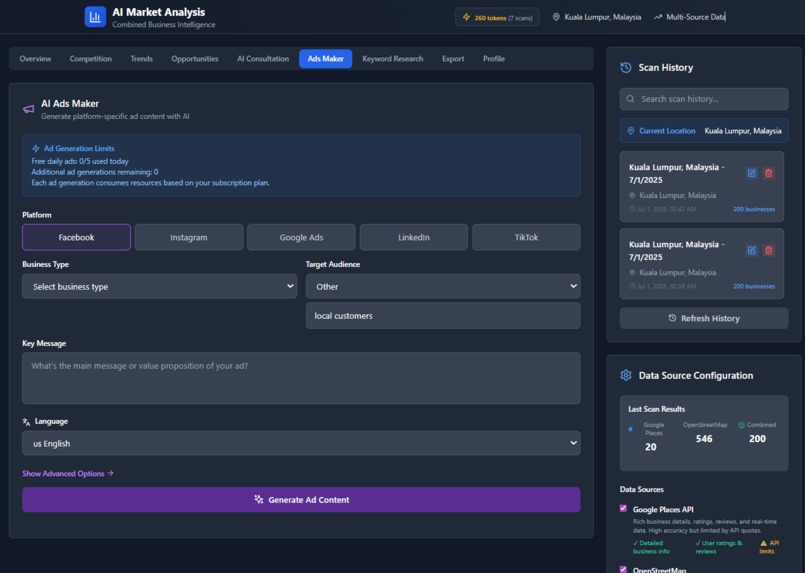Go to the Trends tab

[x=142, y=59]
